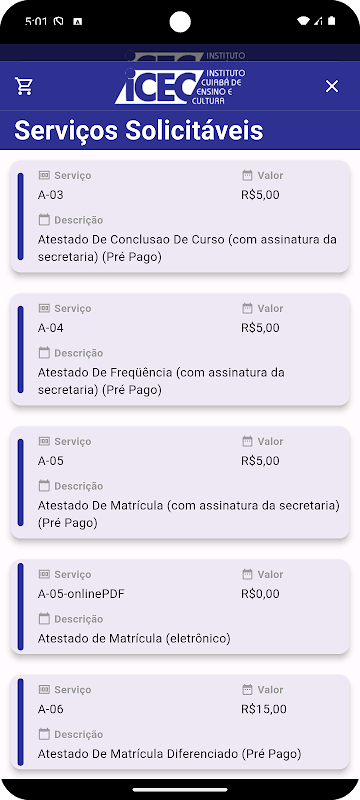Close the Serviços Solicitáveis screen

tap(332, 86)
